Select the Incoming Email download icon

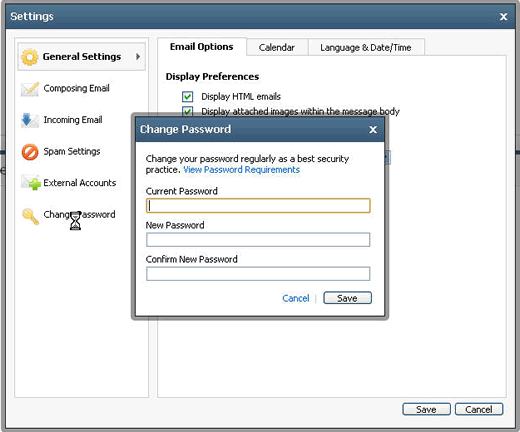click(x=30, y=120)
